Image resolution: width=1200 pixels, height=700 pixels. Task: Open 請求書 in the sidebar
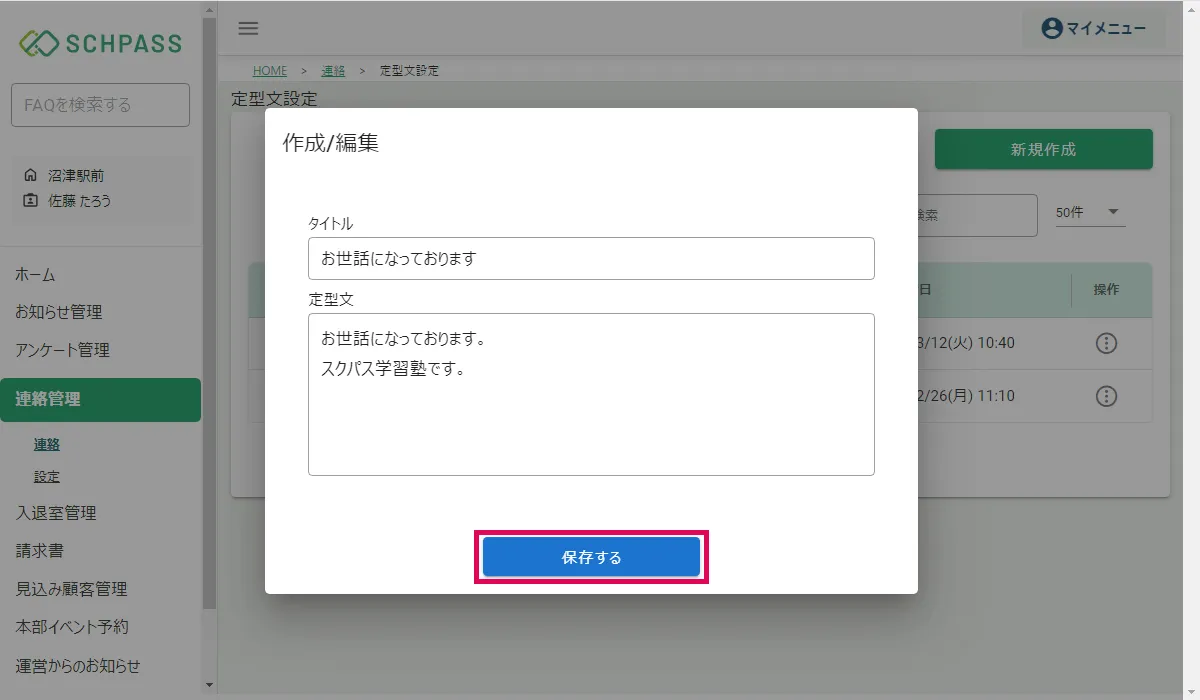coord(40,551)
